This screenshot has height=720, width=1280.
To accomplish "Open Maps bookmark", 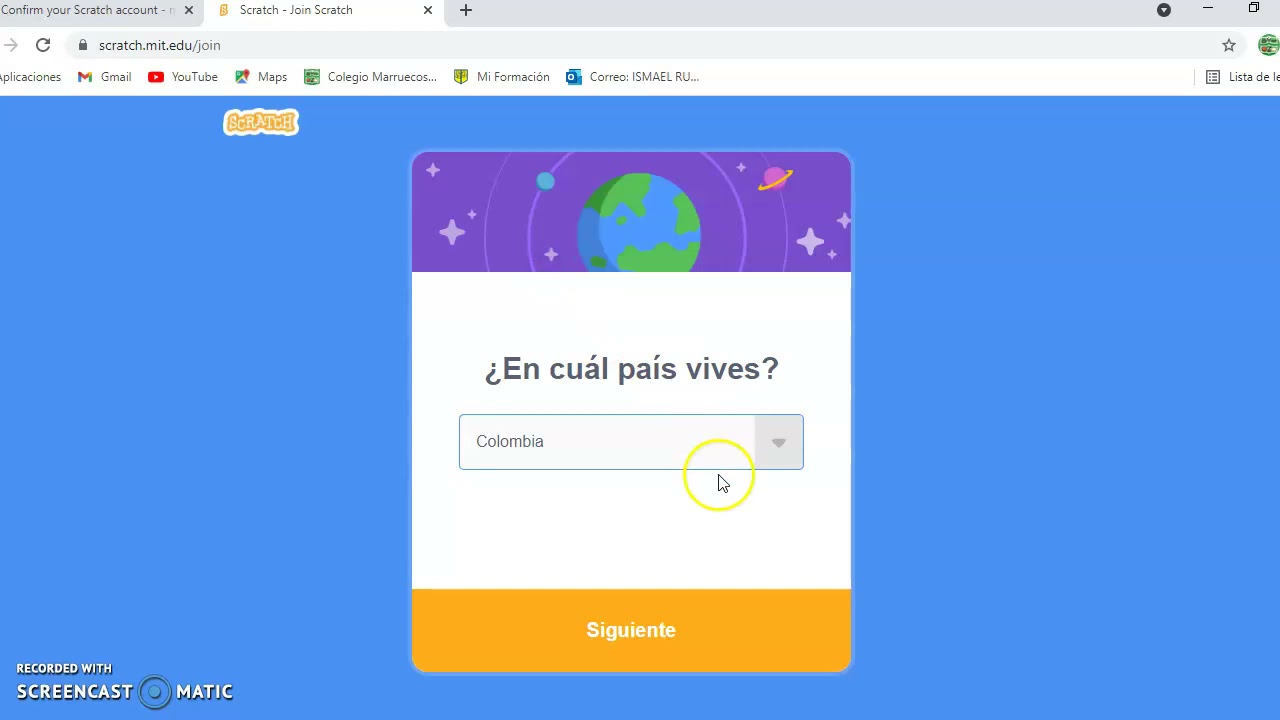I will coord(260,77).
